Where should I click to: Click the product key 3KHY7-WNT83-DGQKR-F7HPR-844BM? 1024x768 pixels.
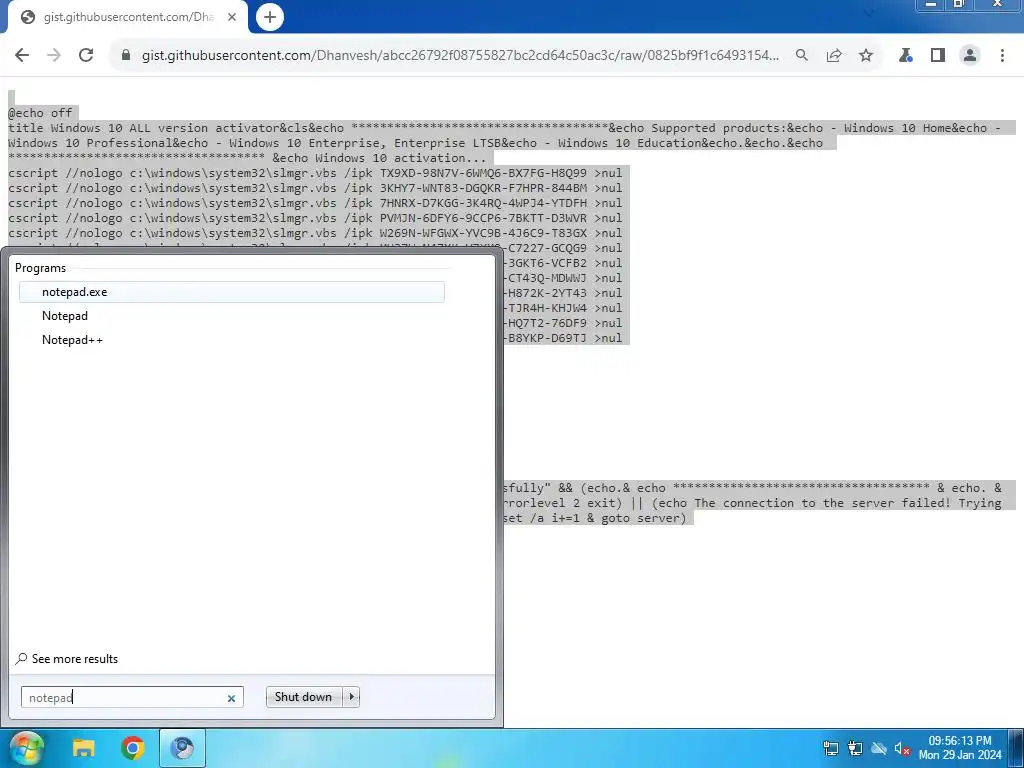483,188
